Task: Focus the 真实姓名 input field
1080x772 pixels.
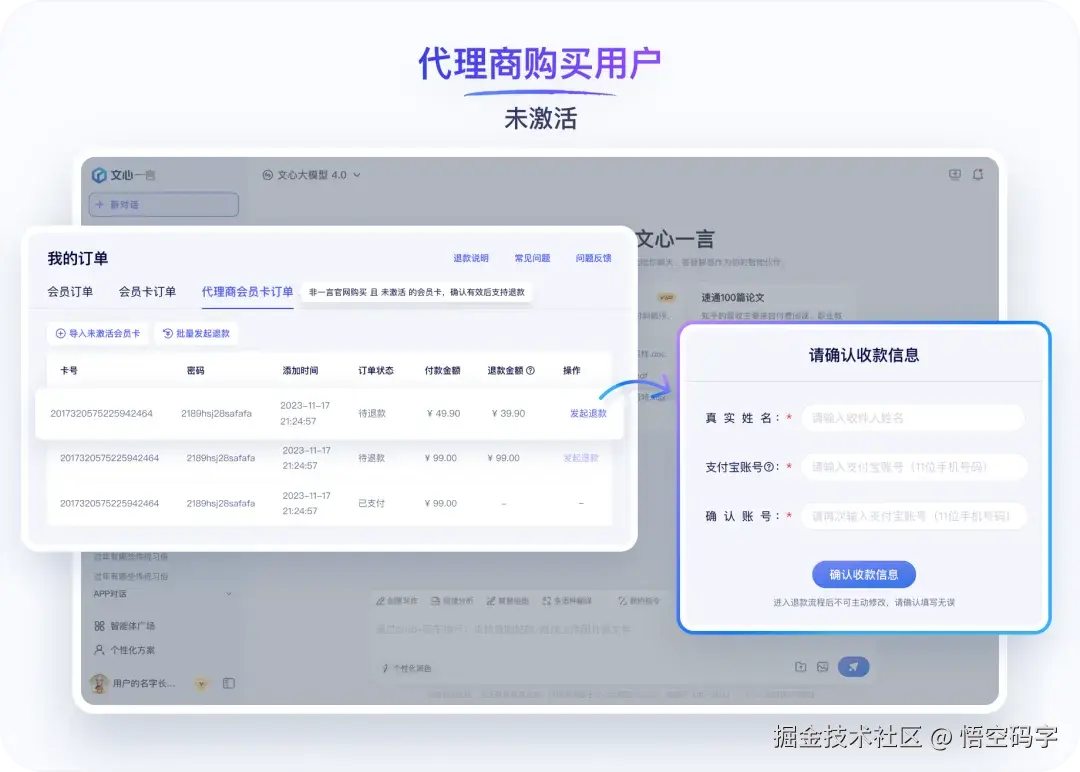Action: tap(913, 418)
